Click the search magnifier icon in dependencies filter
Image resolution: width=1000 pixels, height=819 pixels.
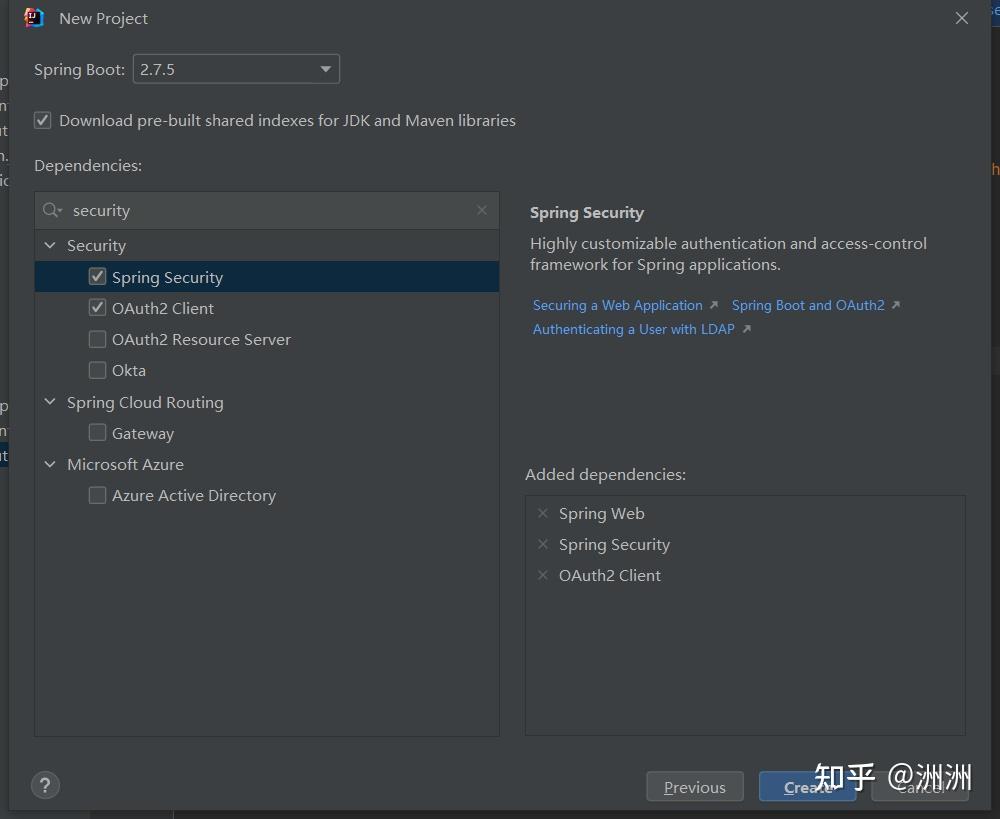click(x=52, y=210)
